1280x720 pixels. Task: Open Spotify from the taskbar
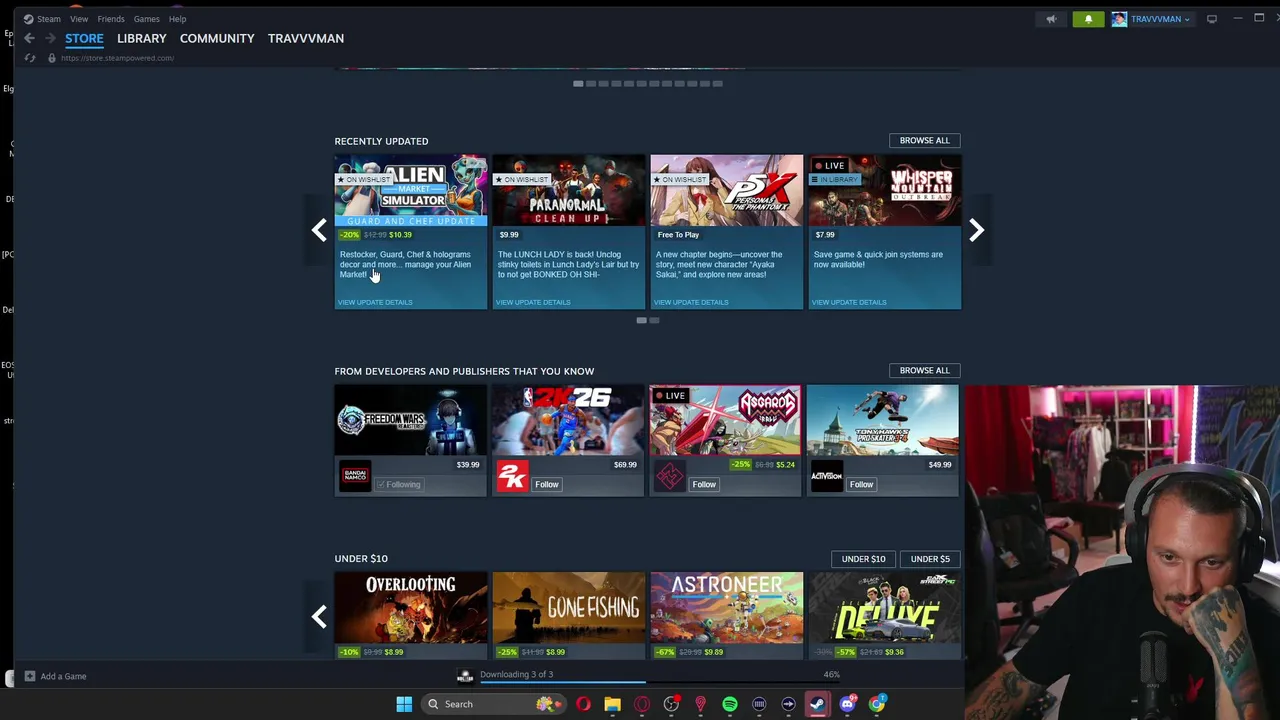point(730,704)
